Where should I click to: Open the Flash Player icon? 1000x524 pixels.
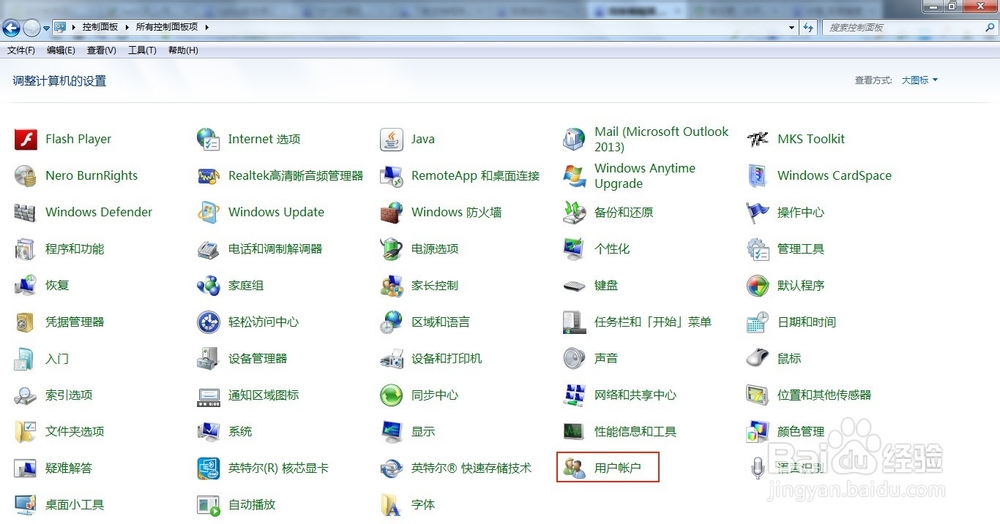pos(26,139)
